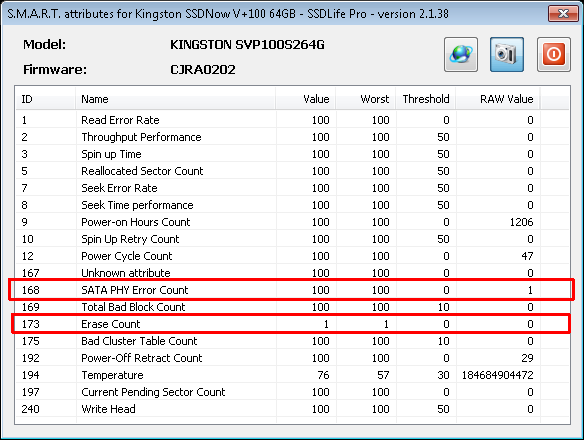Select the Current Pending Sector Count row
Viewport: 584px width, 440px height.
292,392
